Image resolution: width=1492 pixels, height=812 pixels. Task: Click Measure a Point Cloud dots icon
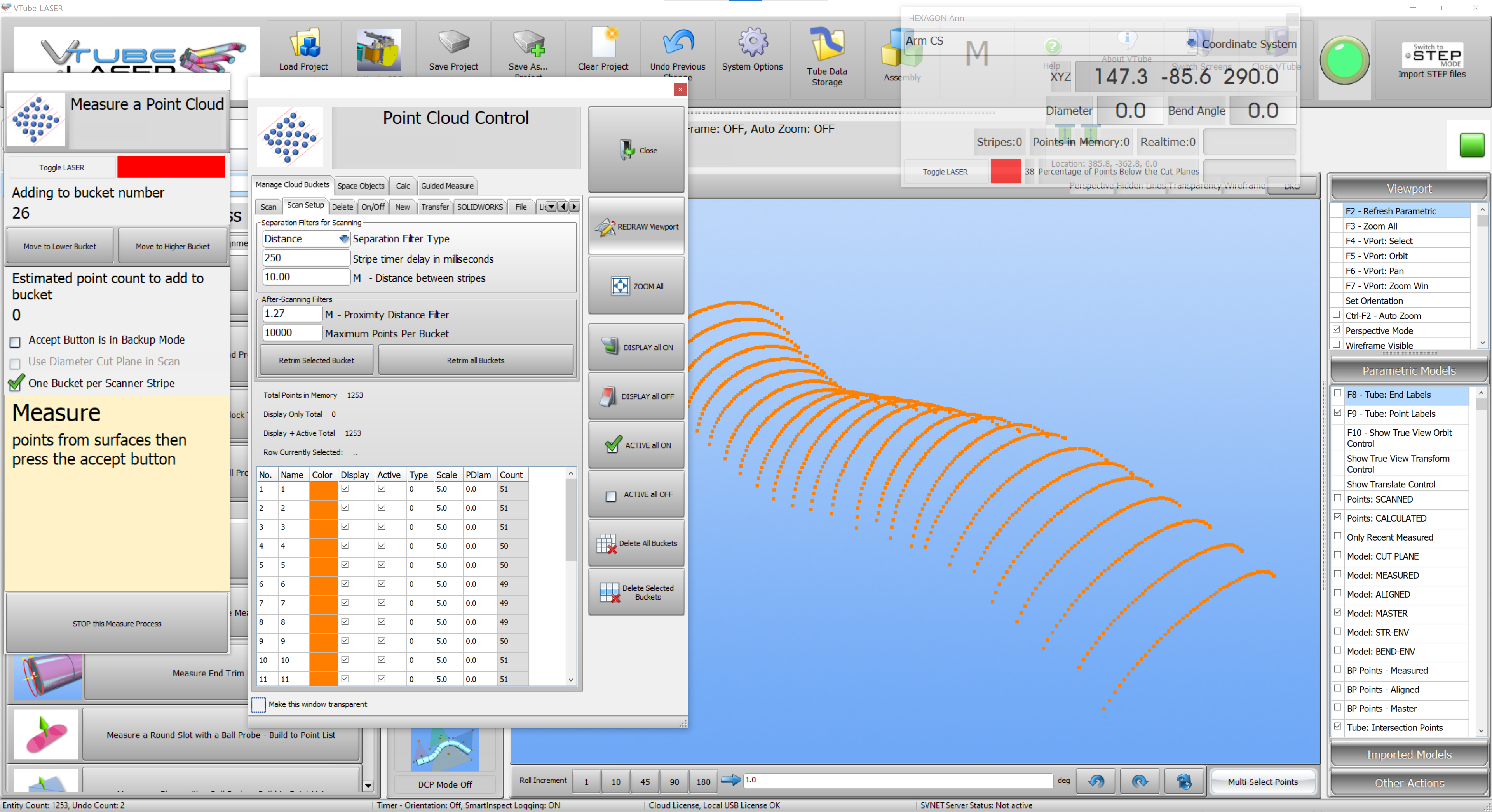point(36,119)
